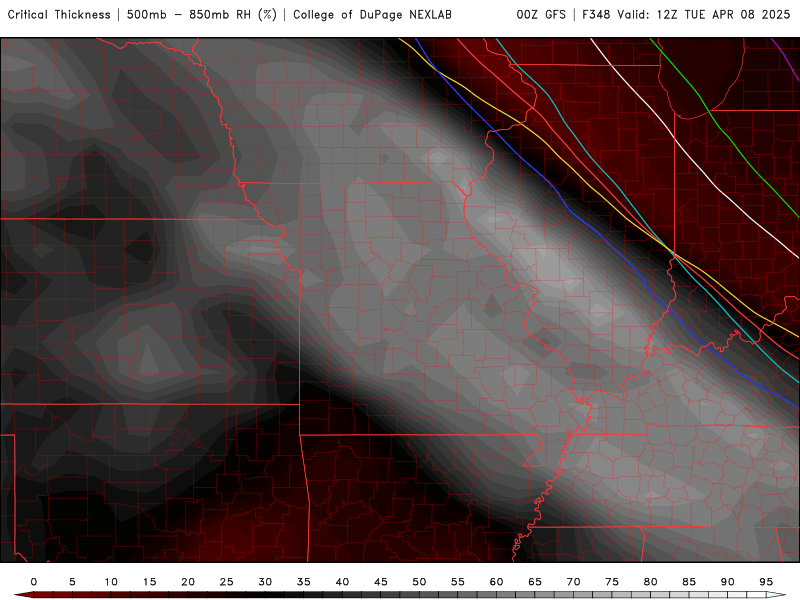Click the colorbar label "90"
Screen dimensions: 800x600
(x=728, y=582)
